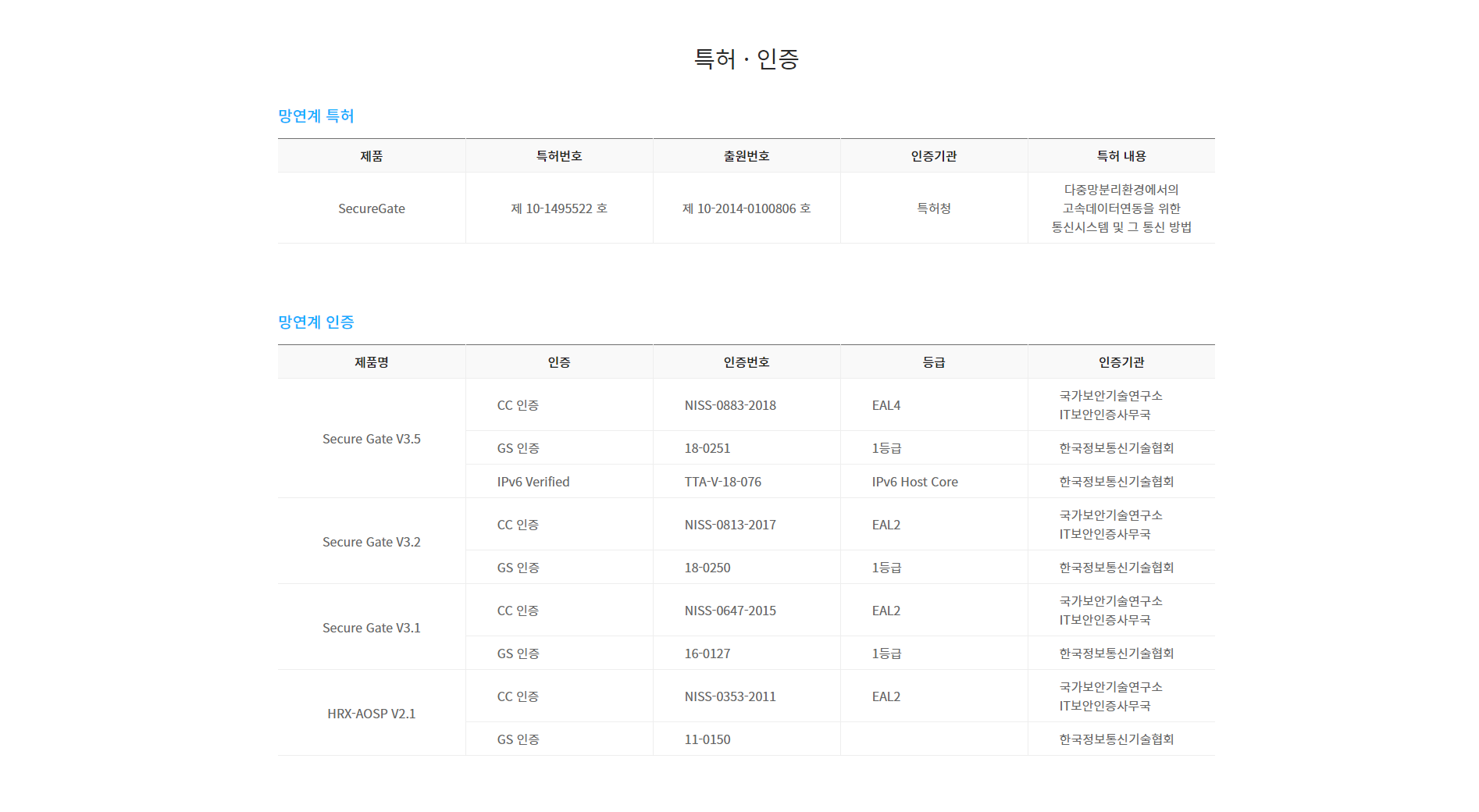
Task: Click the 특허번호 column header
Action: tap(559, 156)
